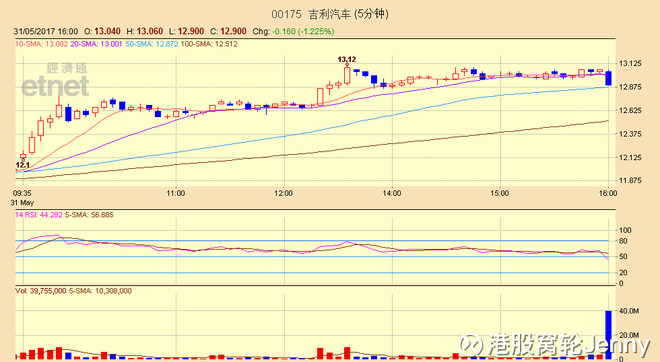Click the 12.625 price axis label
The width and height of the screenshot is (660, 362).
630,111
